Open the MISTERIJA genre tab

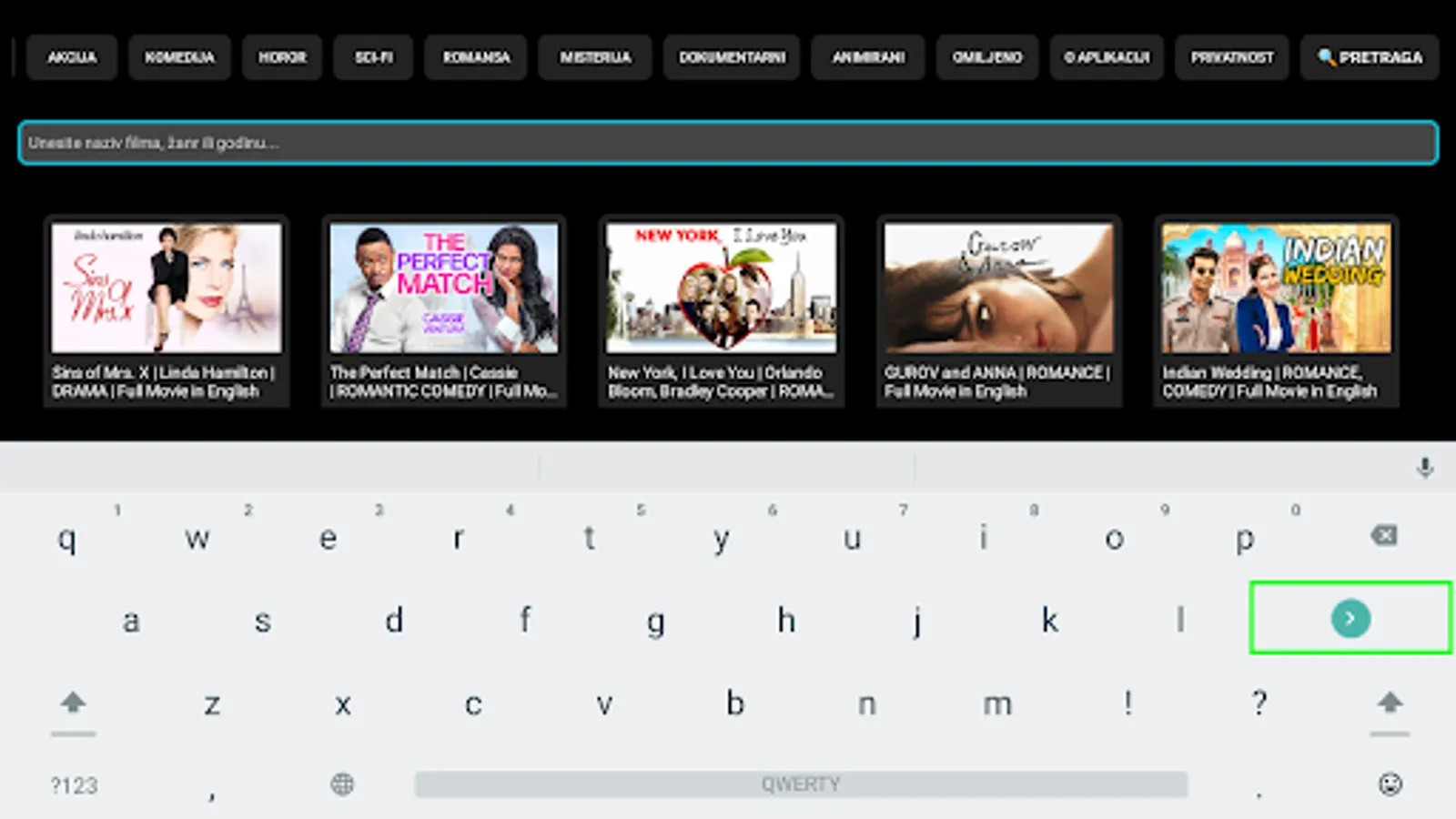pyautogui.click(x=595, y=57)
